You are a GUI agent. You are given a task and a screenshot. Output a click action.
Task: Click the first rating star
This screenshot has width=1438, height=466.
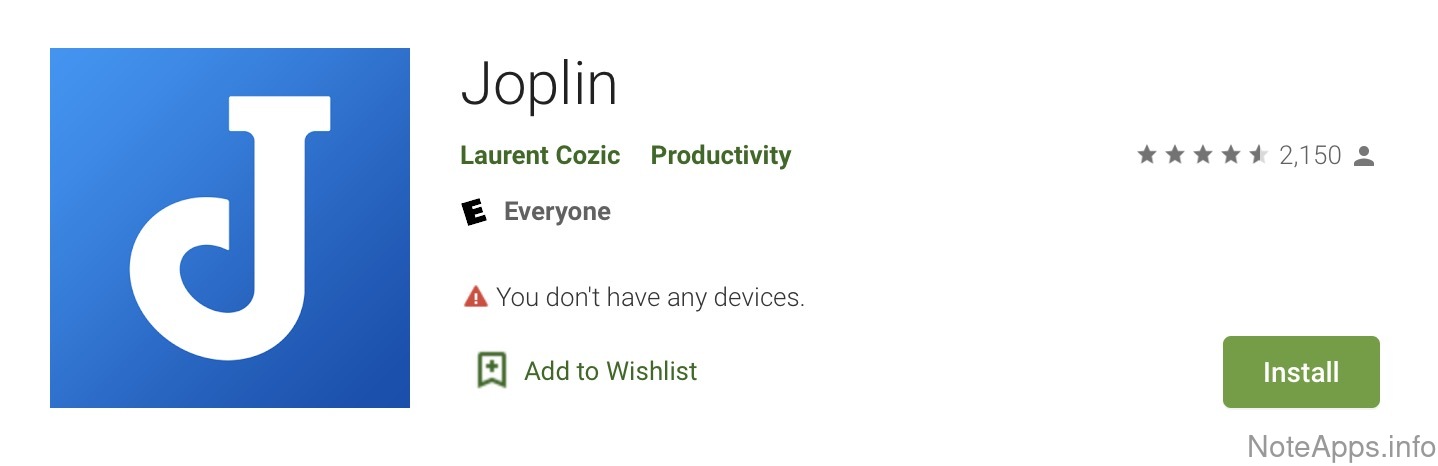tap(1146, 155)
